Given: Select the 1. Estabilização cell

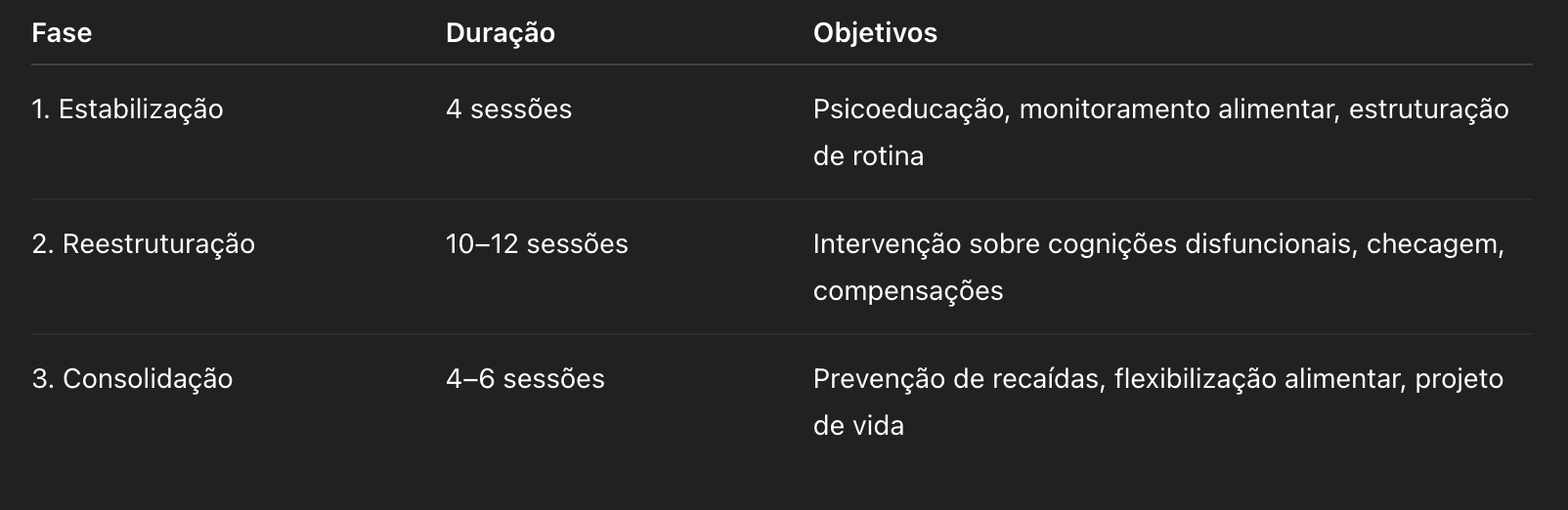Looking at the screenshot, I should [x=127, y=108].
